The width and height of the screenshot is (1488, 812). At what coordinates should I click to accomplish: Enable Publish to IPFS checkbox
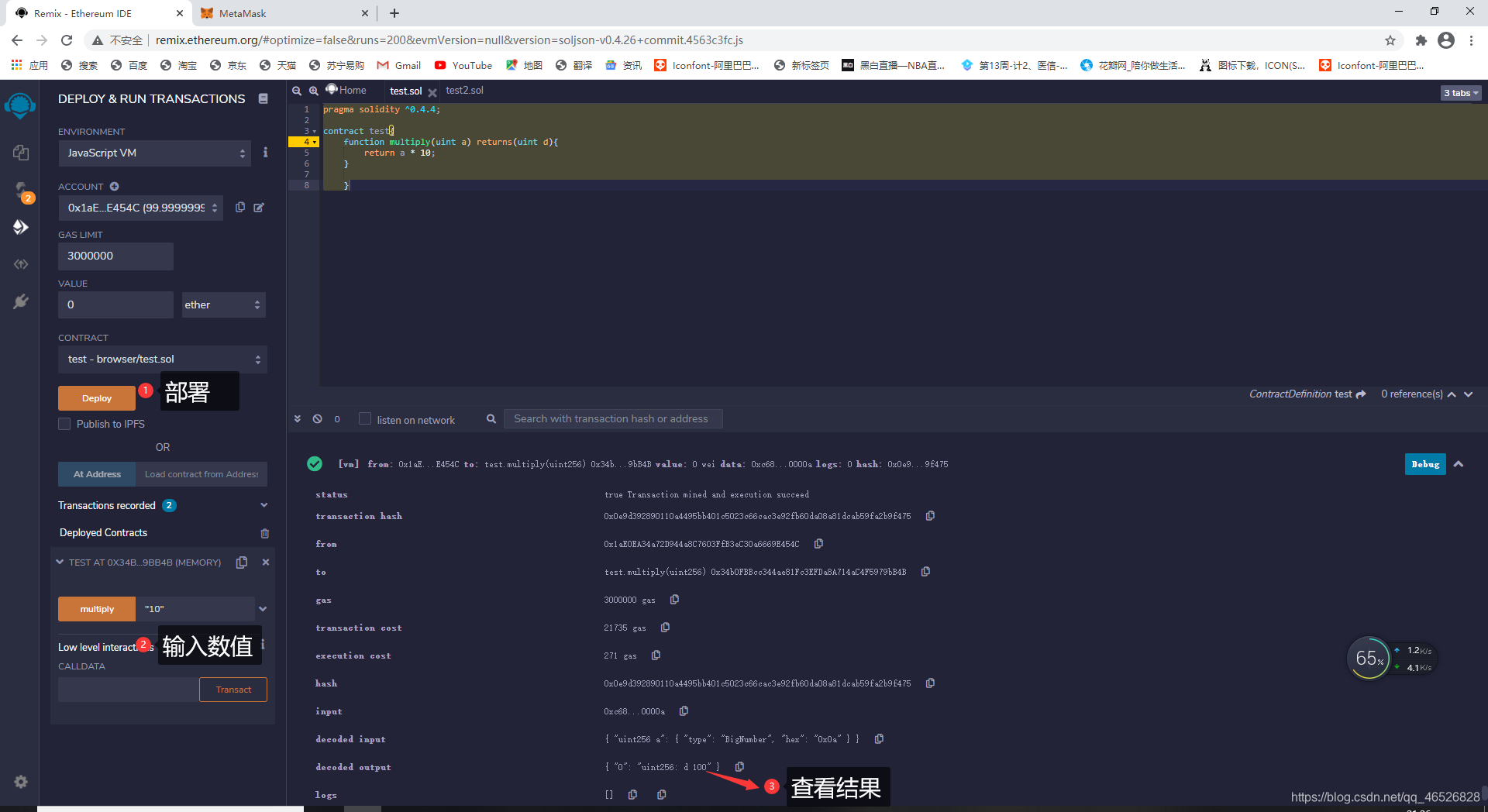[64, 424]
